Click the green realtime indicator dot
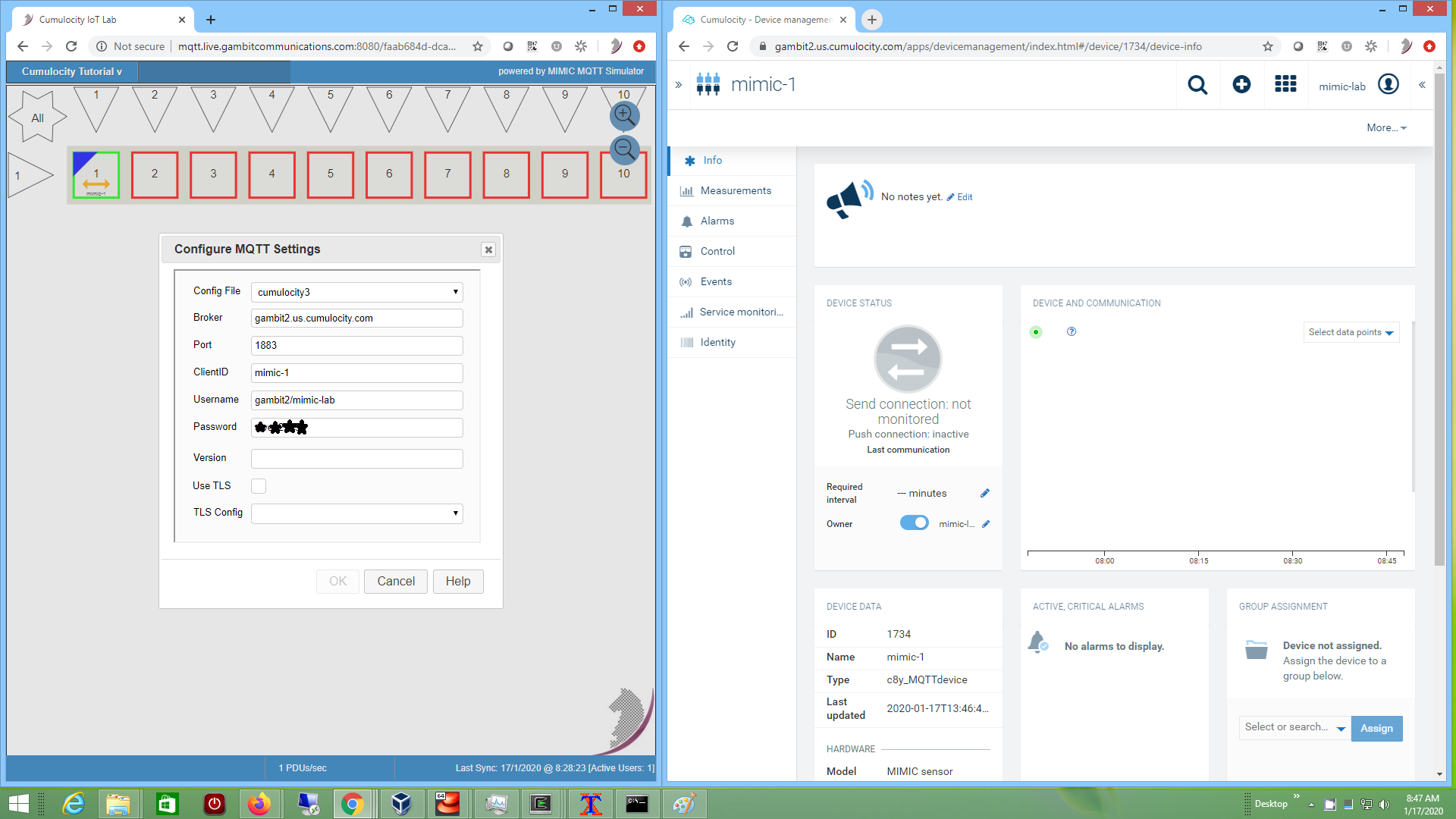This screenshot has width=1456, height=819. pos(1036,332)
